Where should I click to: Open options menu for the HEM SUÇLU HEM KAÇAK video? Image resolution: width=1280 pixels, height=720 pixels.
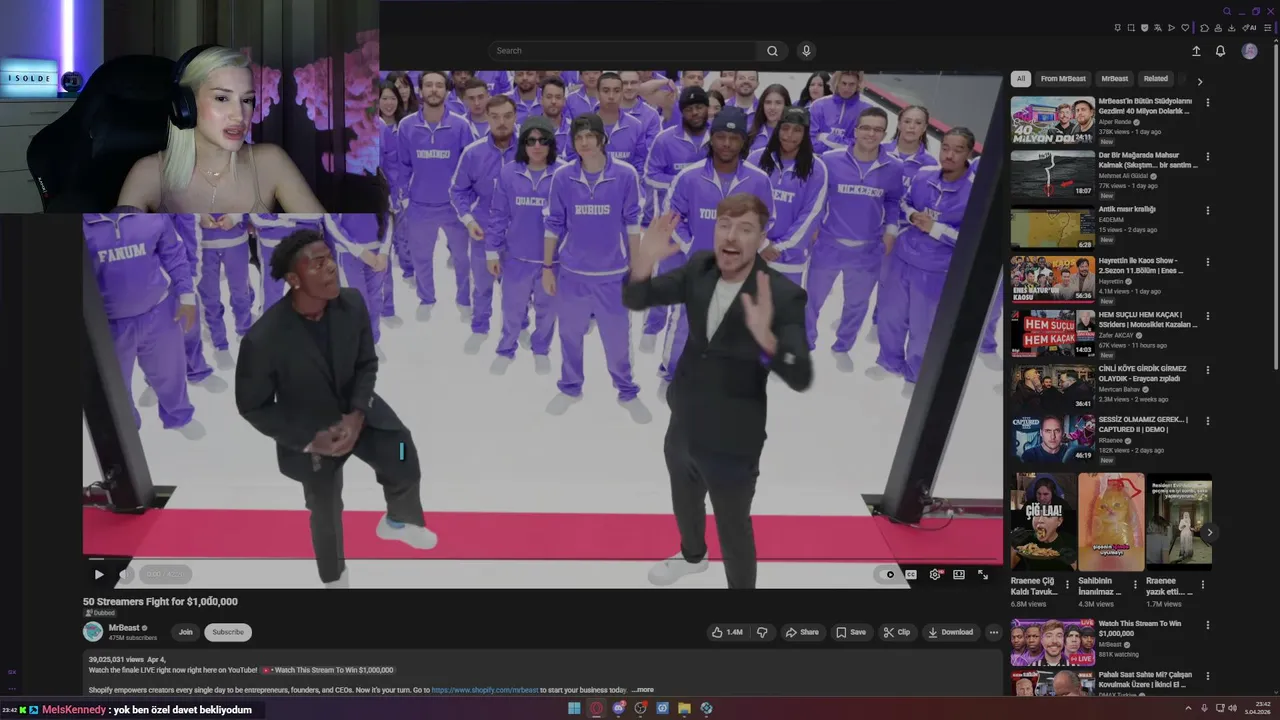(x=1207, y=316)
